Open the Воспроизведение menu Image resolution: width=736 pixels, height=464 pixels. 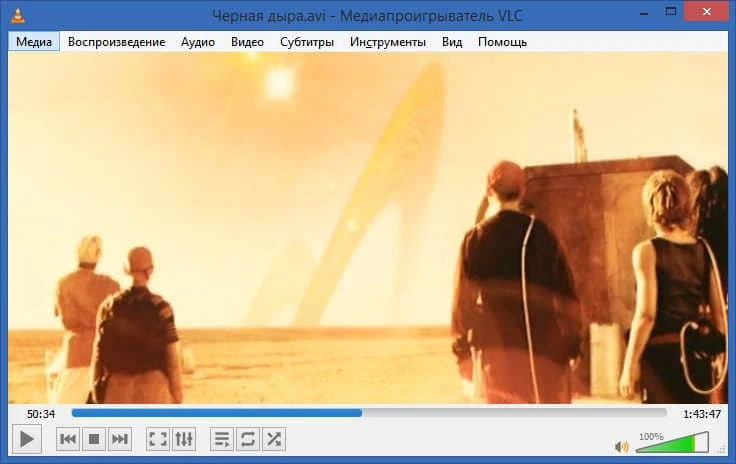pyautogui.click(x=116, y=42)
